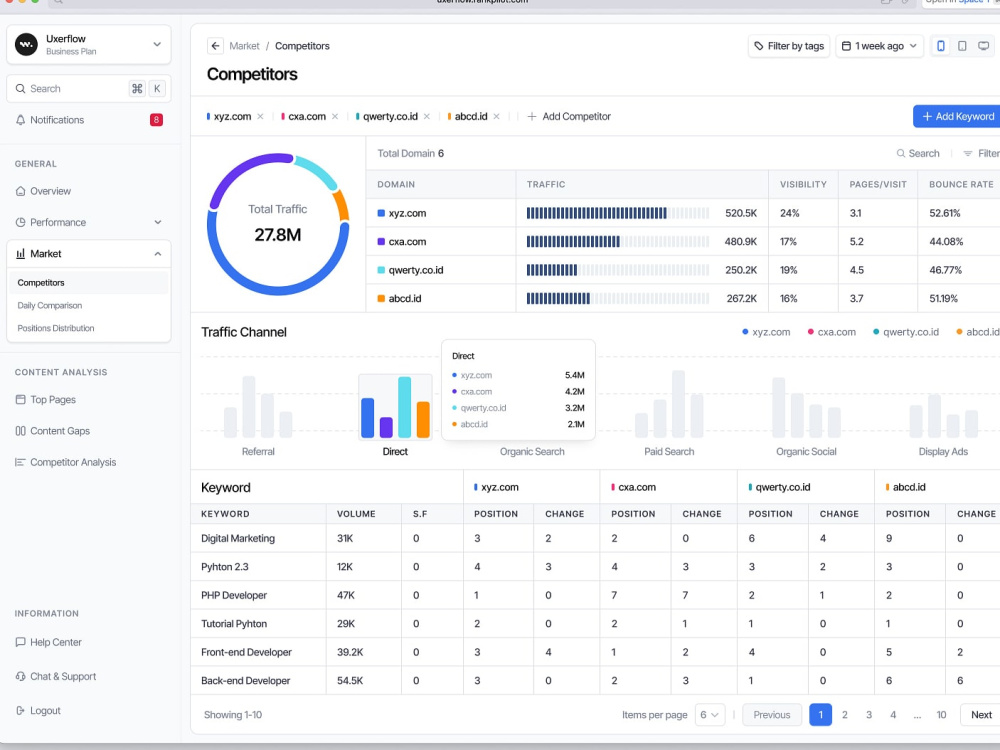Switch to desktop device view icon

(984, 46)
